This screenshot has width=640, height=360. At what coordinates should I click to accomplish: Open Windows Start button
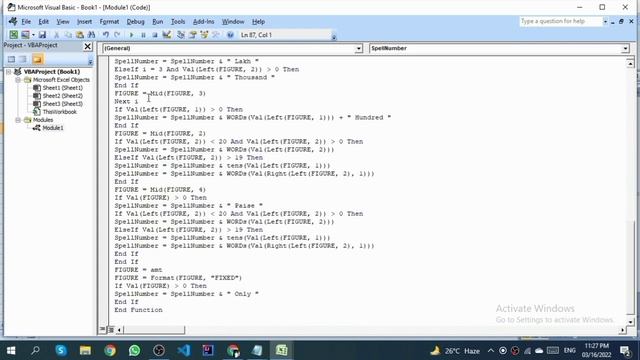point(11,350)
